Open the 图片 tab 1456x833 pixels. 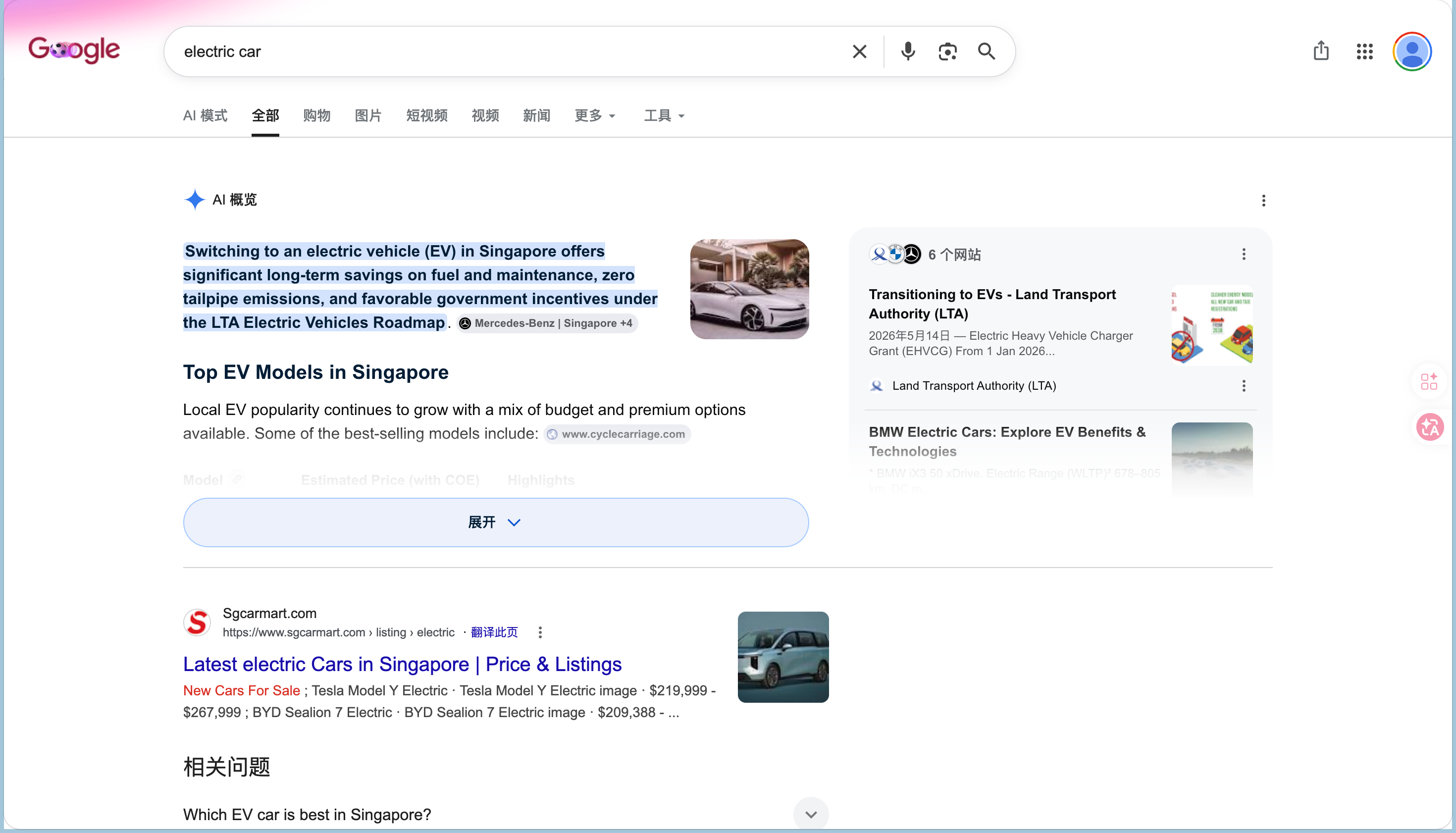coord(368,115)
